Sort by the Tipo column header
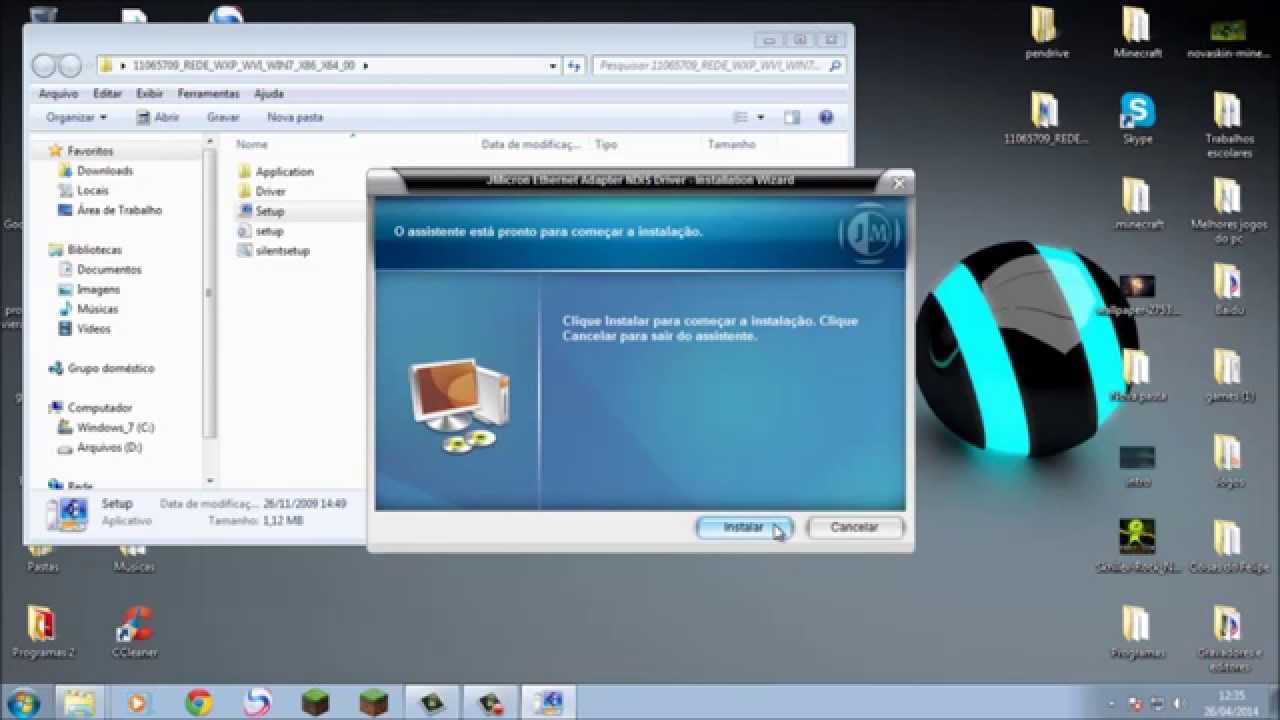The image size is (1280, 720). 606,144
